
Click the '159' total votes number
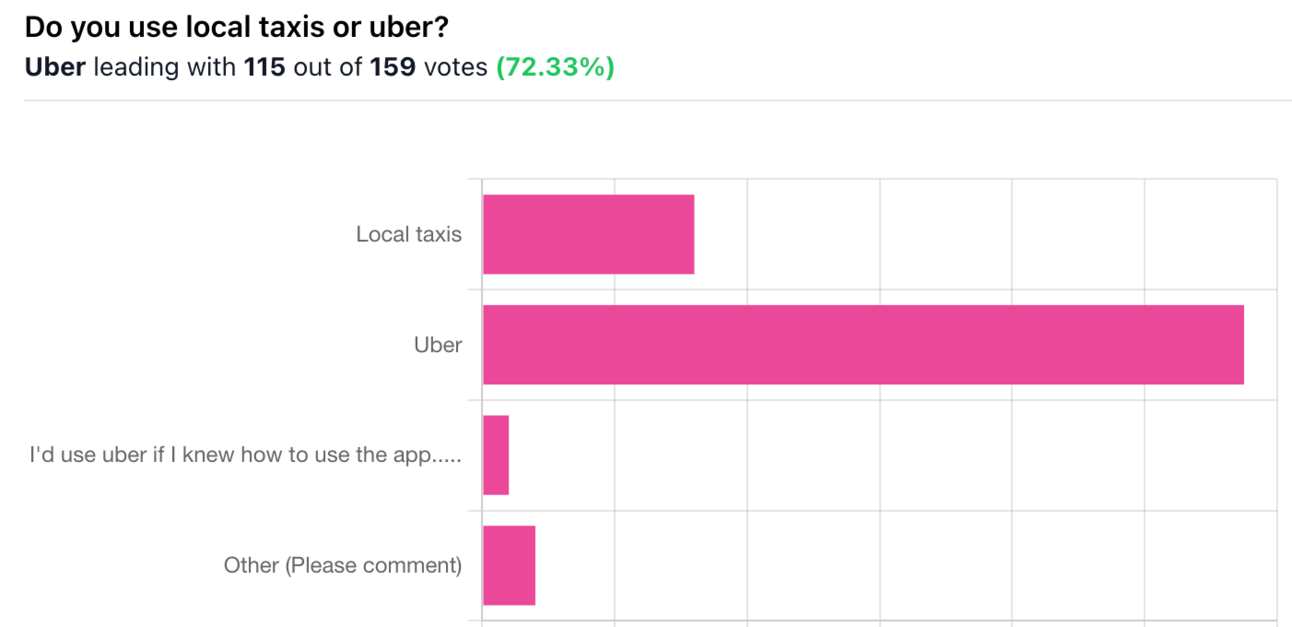393,68
